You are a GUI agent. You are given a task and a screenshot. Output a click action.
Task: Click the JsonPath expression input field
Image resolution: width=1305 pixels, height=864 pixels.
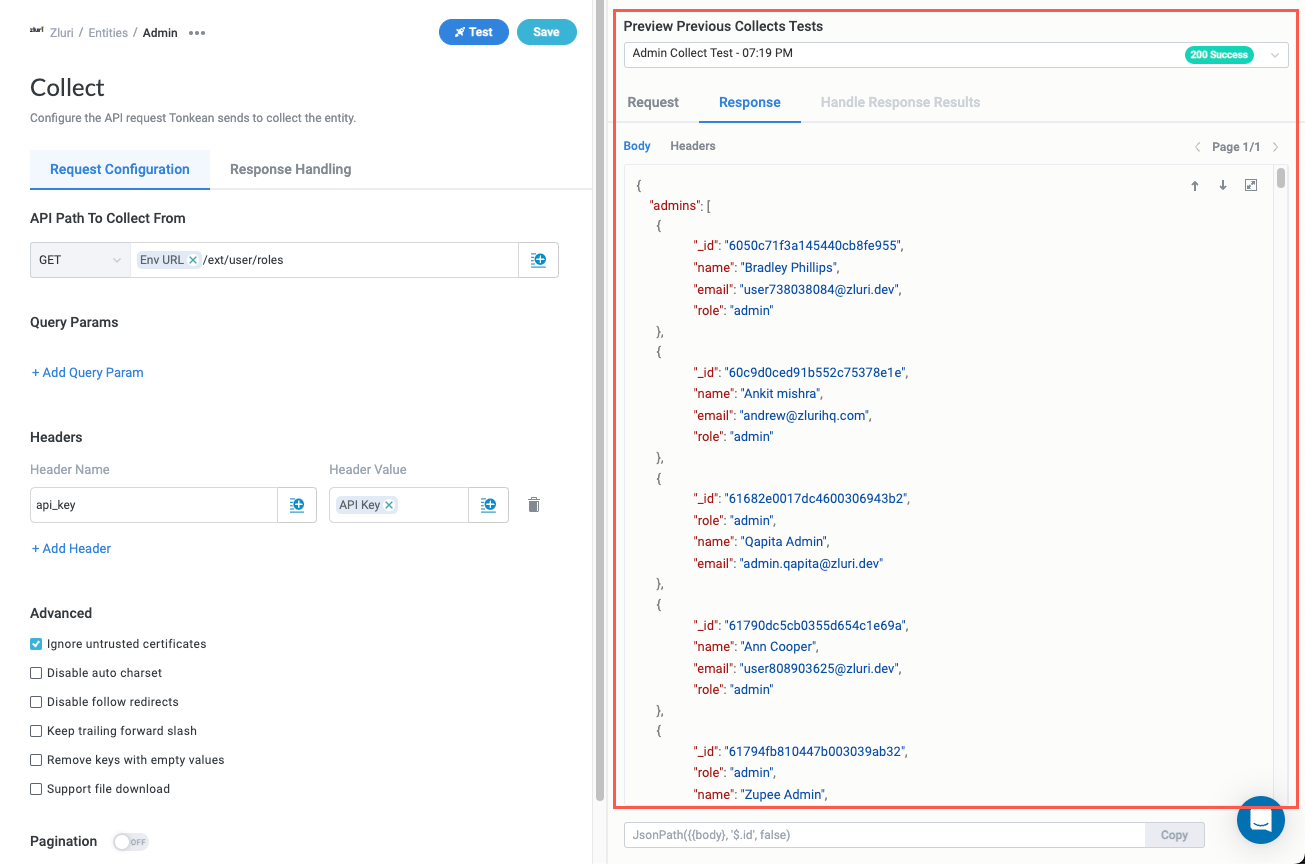click(x=884, y=835)
